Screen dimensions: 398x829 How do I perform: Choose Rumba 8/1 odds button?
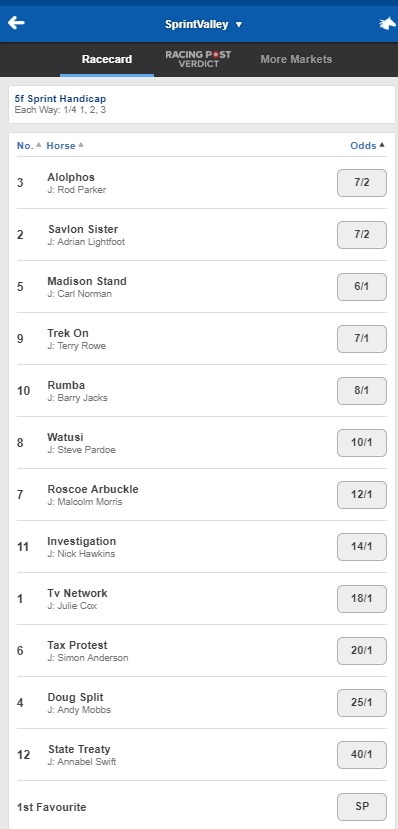pos(362,391)
